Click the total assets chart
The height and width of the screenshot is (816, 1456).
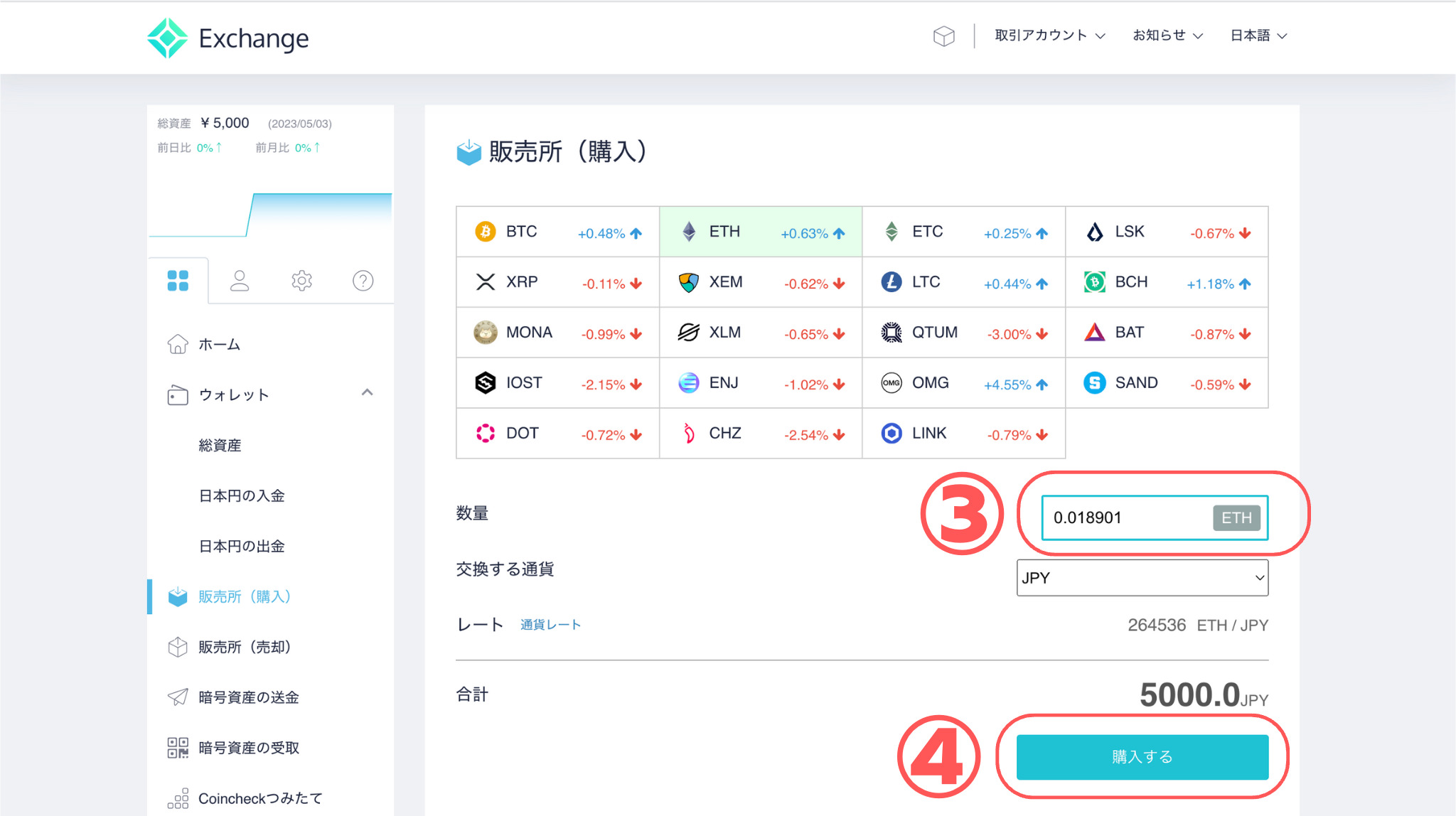click(270, 214)
